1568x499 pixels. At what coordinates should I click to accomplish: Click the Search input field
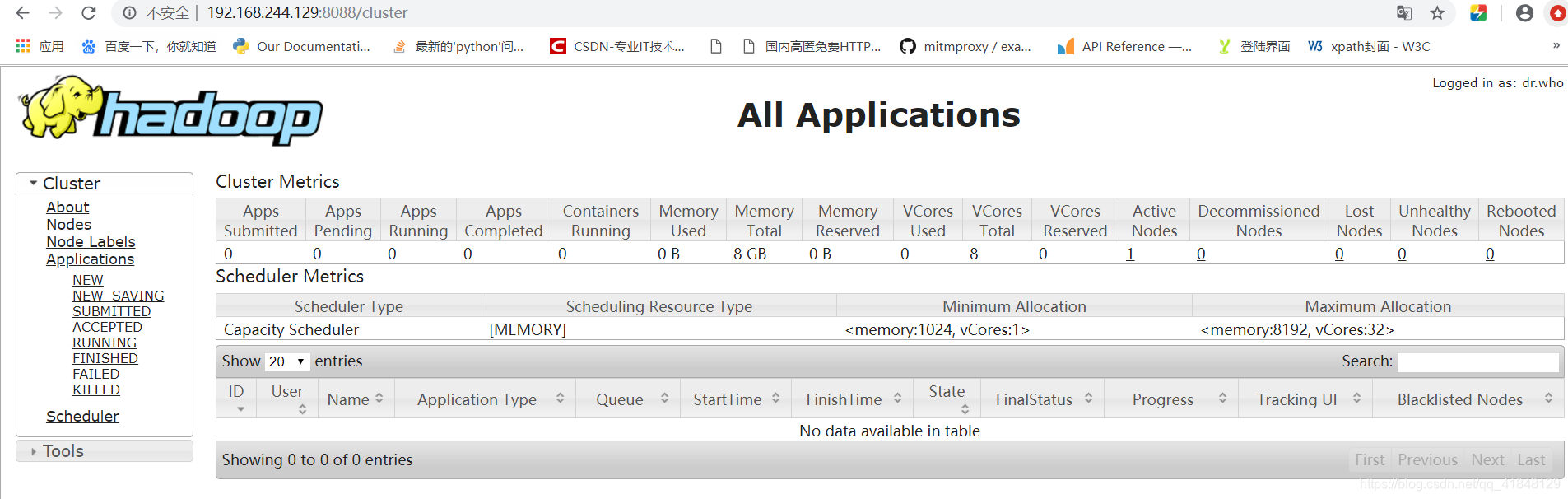tap(1478, 361)
